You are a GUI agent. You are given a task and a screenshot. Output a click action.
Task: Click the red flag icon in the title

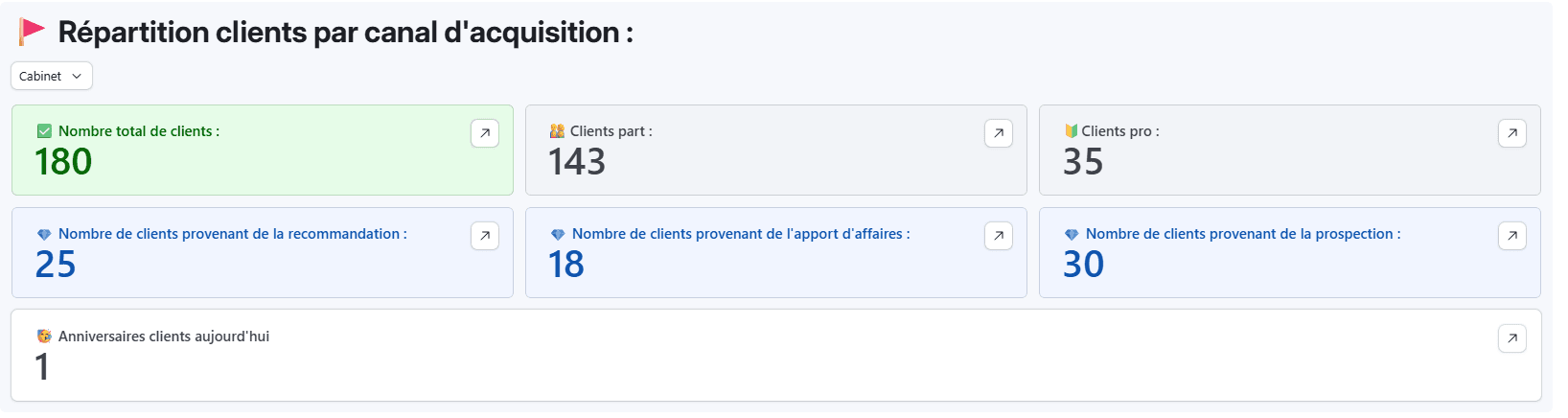click(32, 32)
